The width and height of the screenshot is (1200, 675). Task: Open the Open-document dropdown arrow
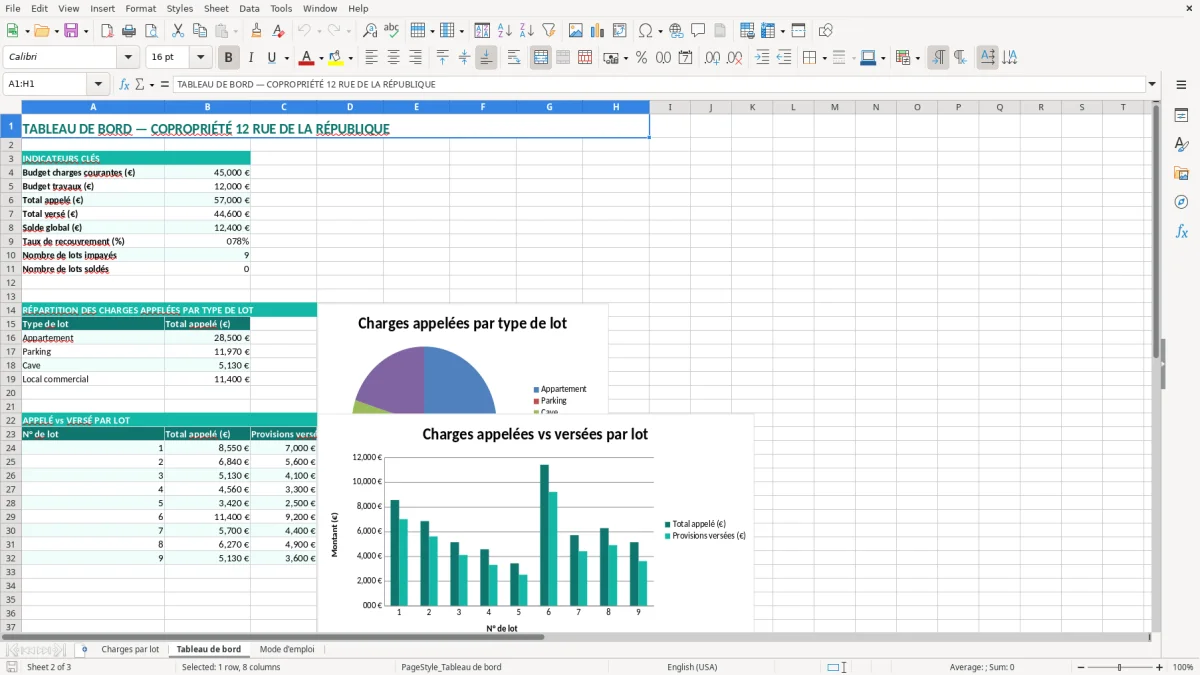[x=57, y=31]
